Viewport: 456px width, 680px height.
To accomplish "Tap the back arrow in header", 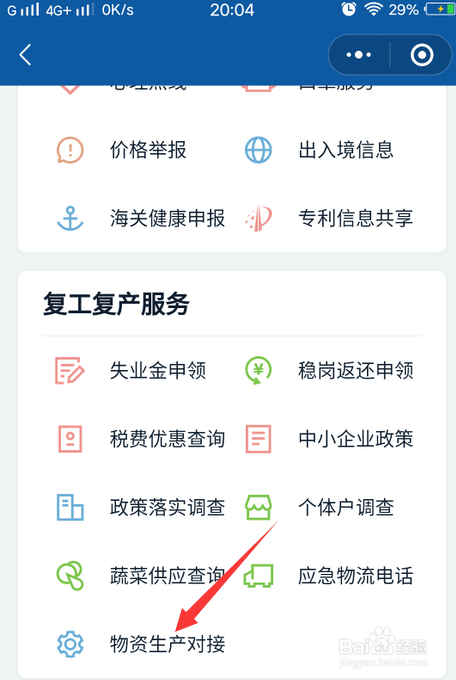I will (x=25, y=55).
